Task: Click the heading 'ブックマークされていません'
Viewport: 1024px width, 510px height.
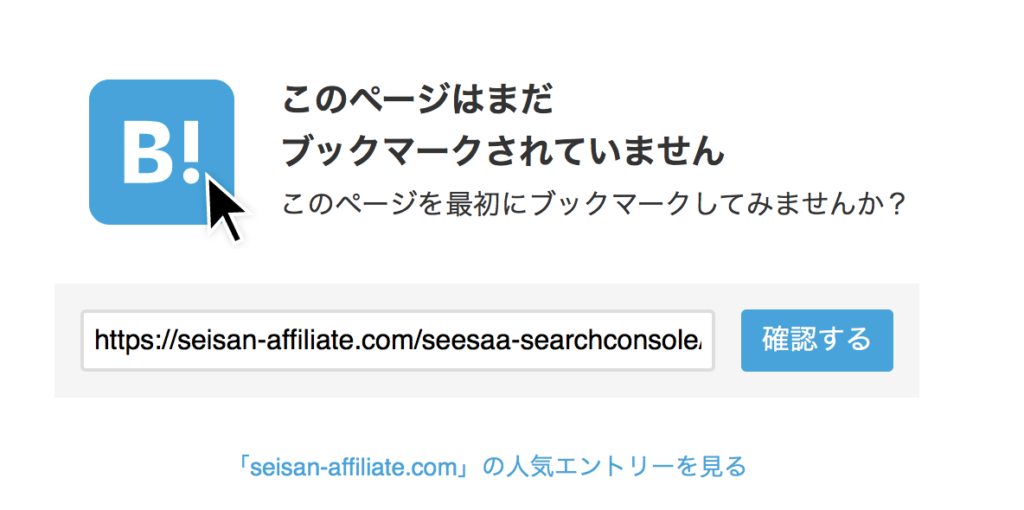Action: pyautogui.click(x=502, y=152)
